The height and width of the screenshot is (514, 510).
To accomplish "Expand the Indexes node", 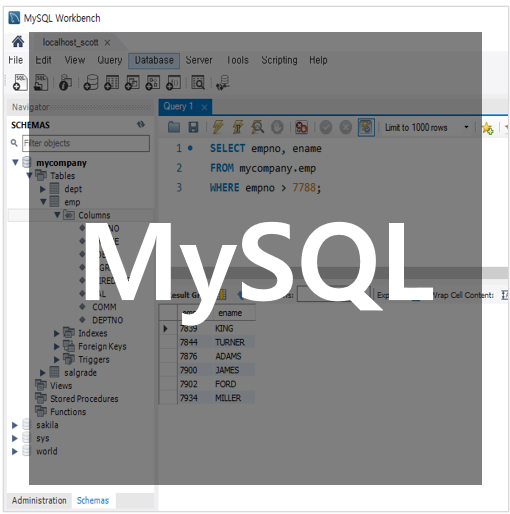I will tap(56, 333).
